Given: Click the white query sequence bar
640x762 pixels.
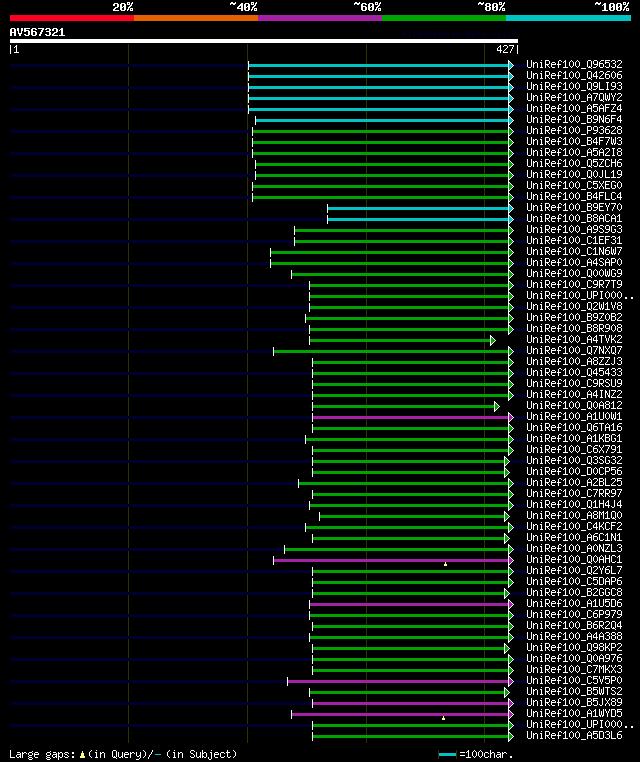Looking at the screenshot, I should click(264, 41).
